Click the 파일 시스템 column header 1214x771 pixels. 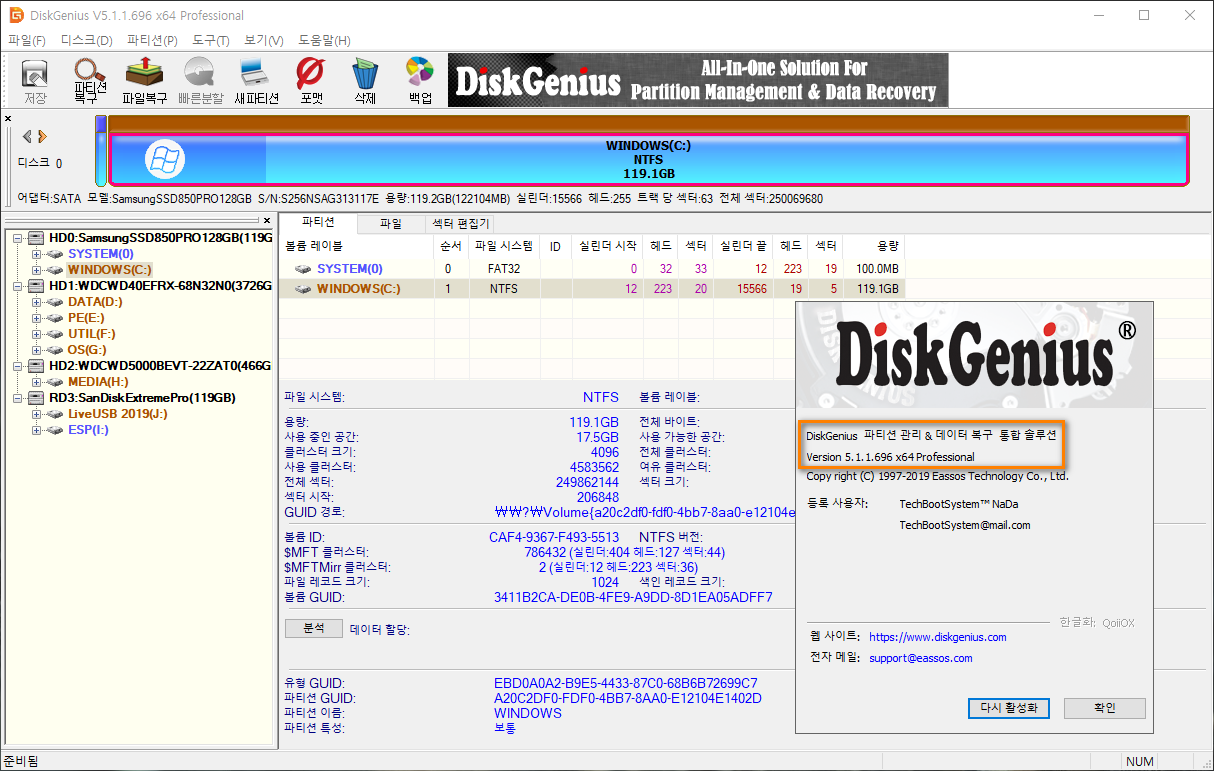503,246
